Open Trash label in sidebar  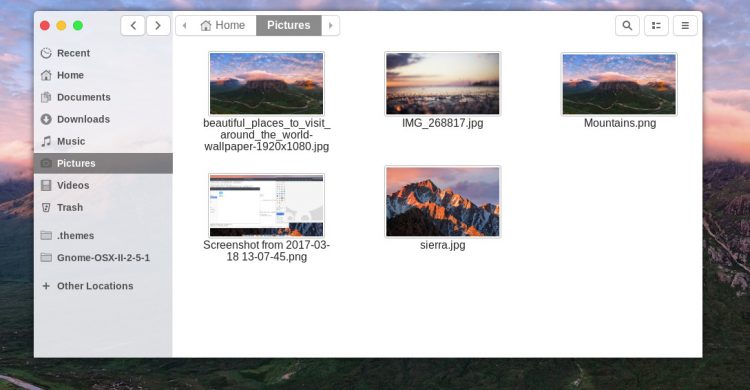[x=70, y=207]
